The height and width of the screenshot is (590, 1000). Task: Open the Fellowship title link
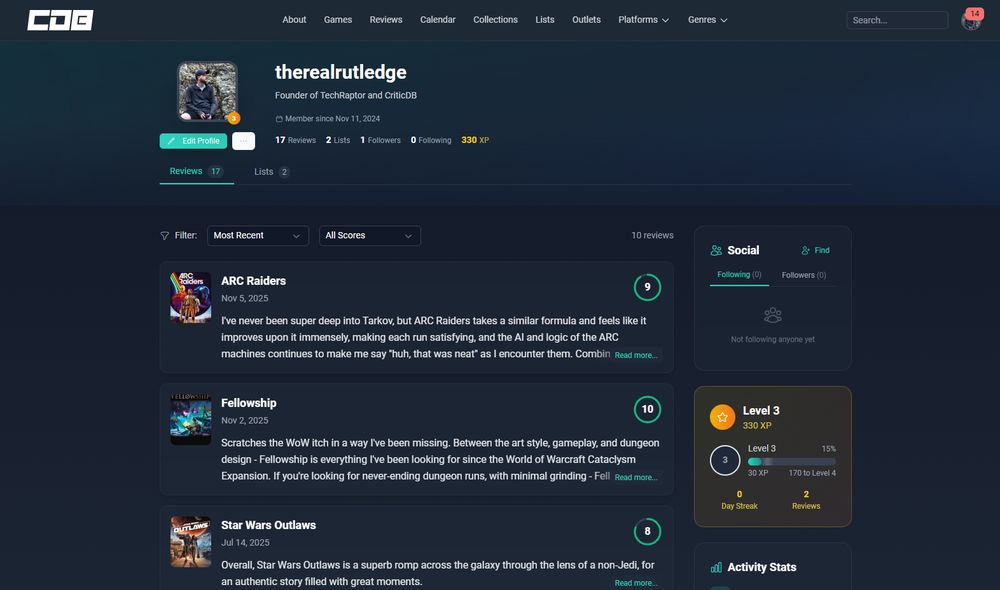point(249,403)
